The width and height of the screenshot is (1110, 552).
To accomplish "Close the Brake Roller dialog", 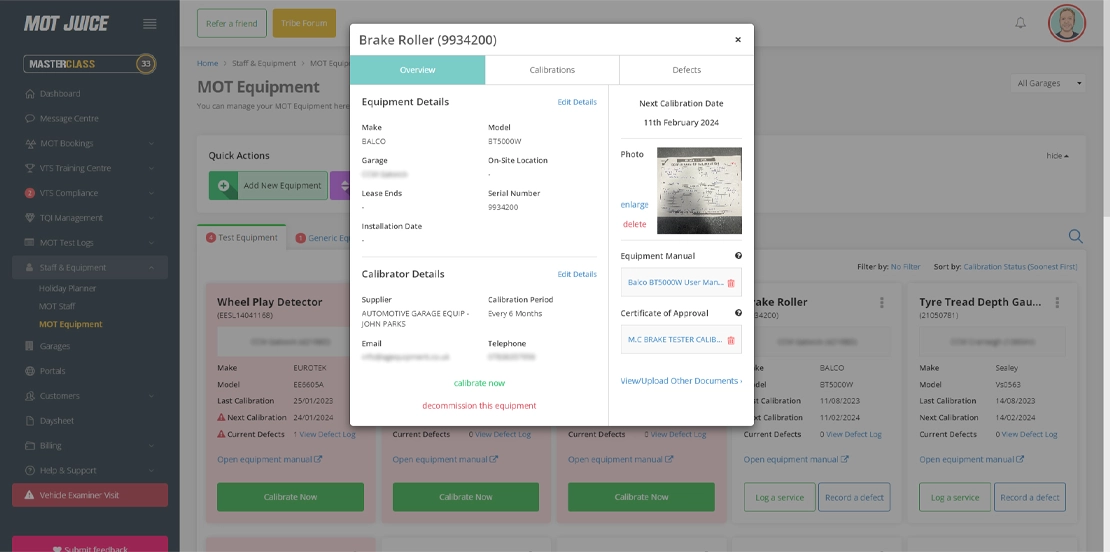I will (x=738, y=40).
